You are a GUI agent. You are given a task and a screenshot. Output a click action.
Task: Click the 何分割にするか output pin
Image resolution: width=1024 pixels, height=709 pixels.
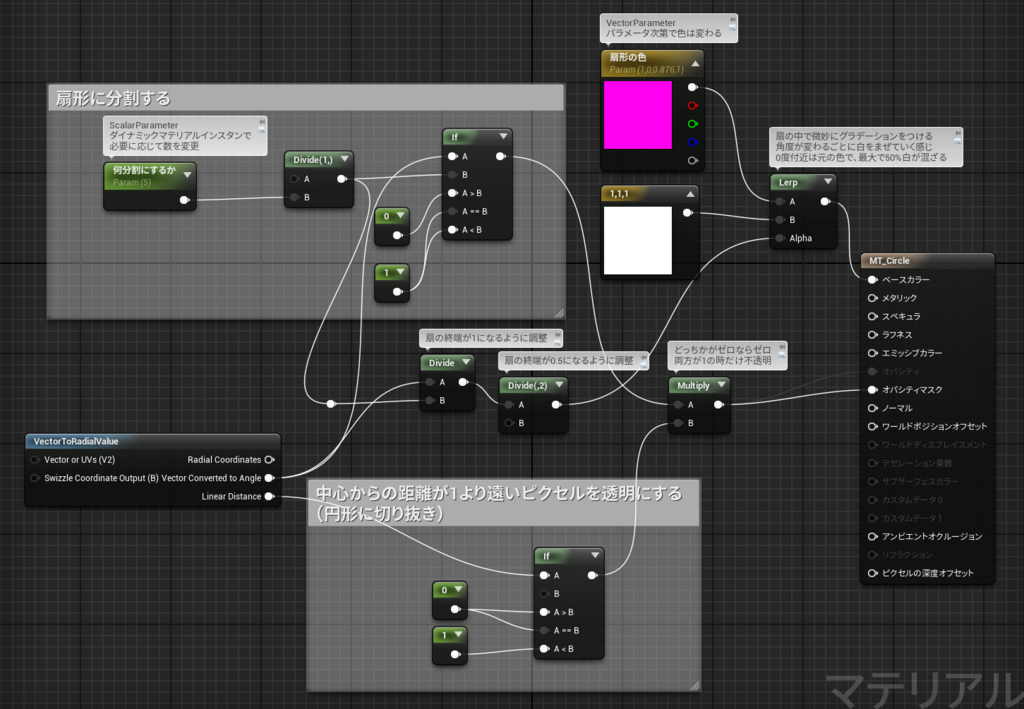(x=184, y=200)
